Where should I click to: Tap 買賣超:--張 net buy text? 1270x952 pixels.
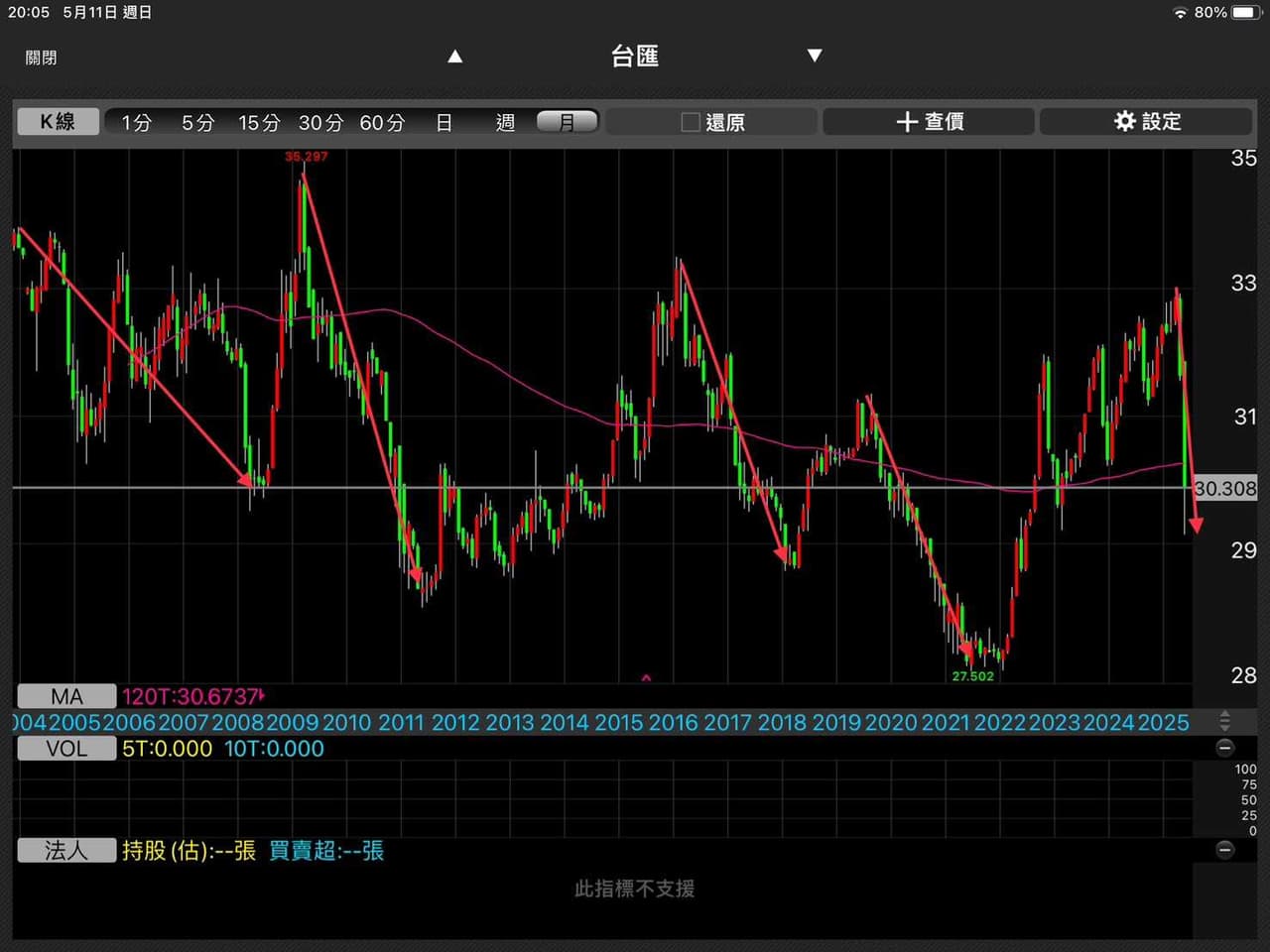[x=326, y=850]
